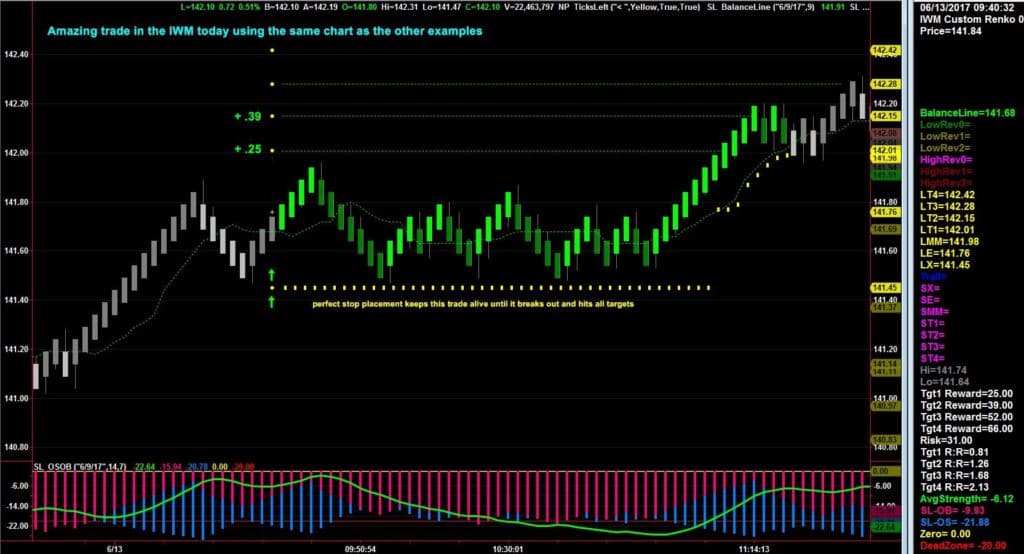Image resolution: width=1024 pixels, height=554 pixels.
Task: Click the Tgt1 R:R=0.81 row
Action: [954, 452]
